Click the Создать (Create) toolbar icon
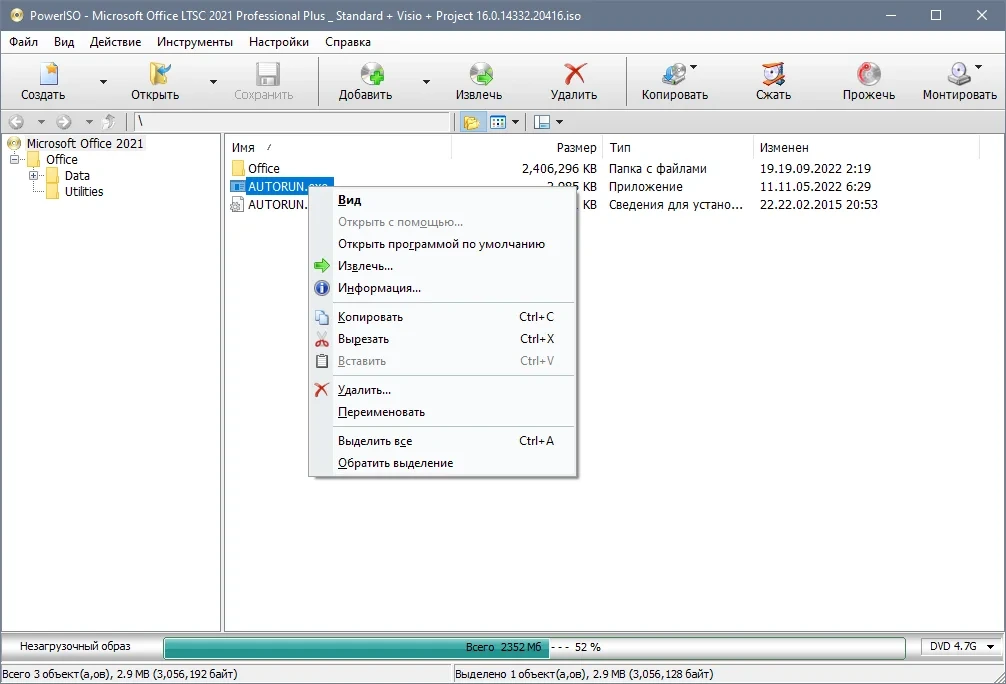1006x684 pixels. click(x=49, y=74)
